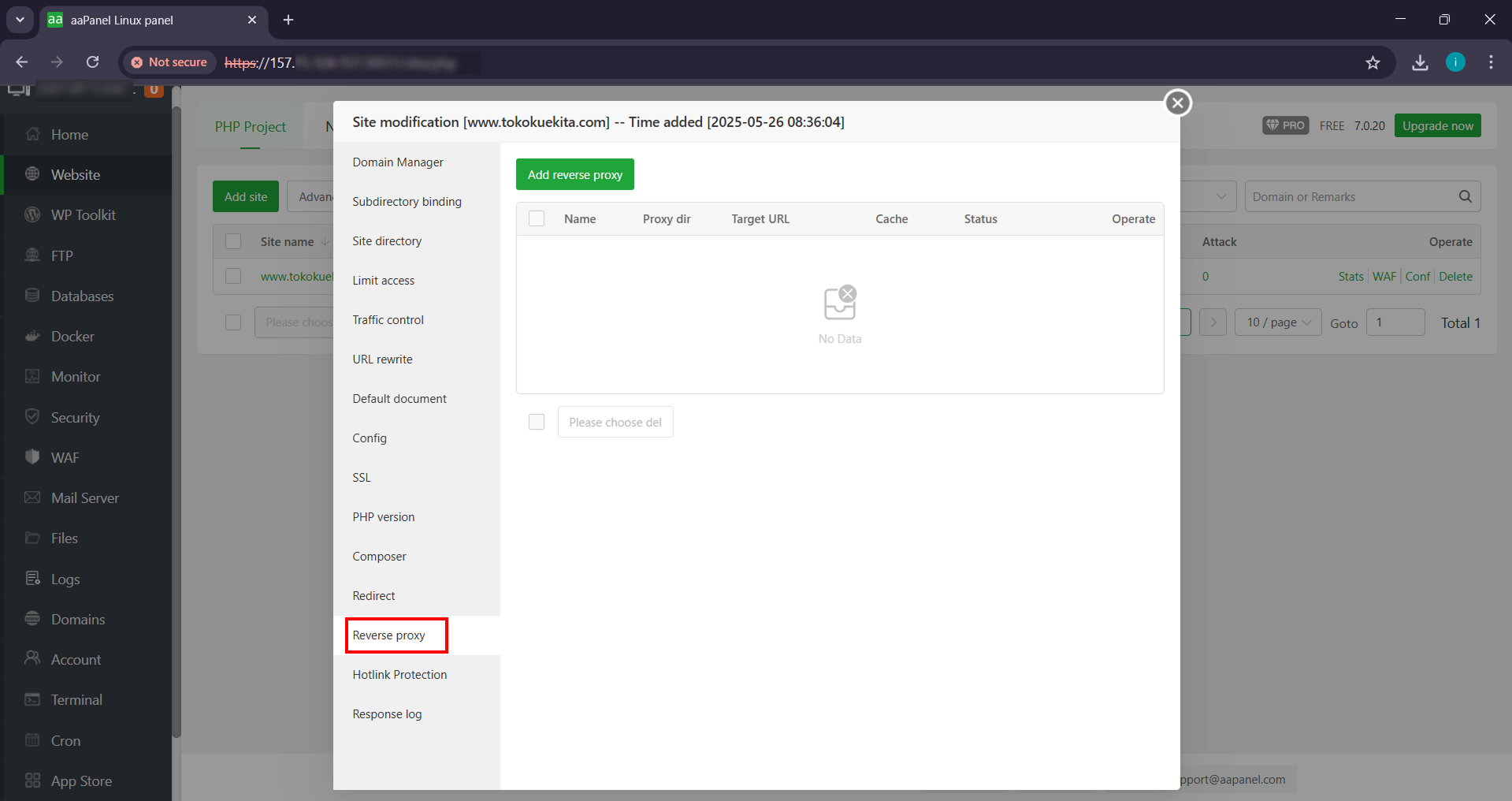Click the Mail Server envelope icon

pyautogui.click(x=32, y=498)
